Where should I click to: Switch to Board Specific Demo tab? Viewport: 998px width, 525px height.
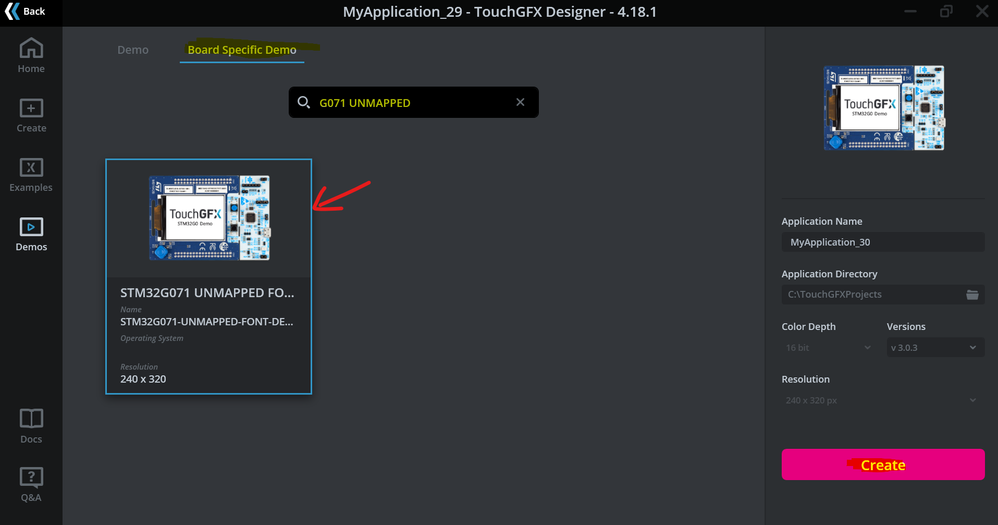(x=242, y=50)
